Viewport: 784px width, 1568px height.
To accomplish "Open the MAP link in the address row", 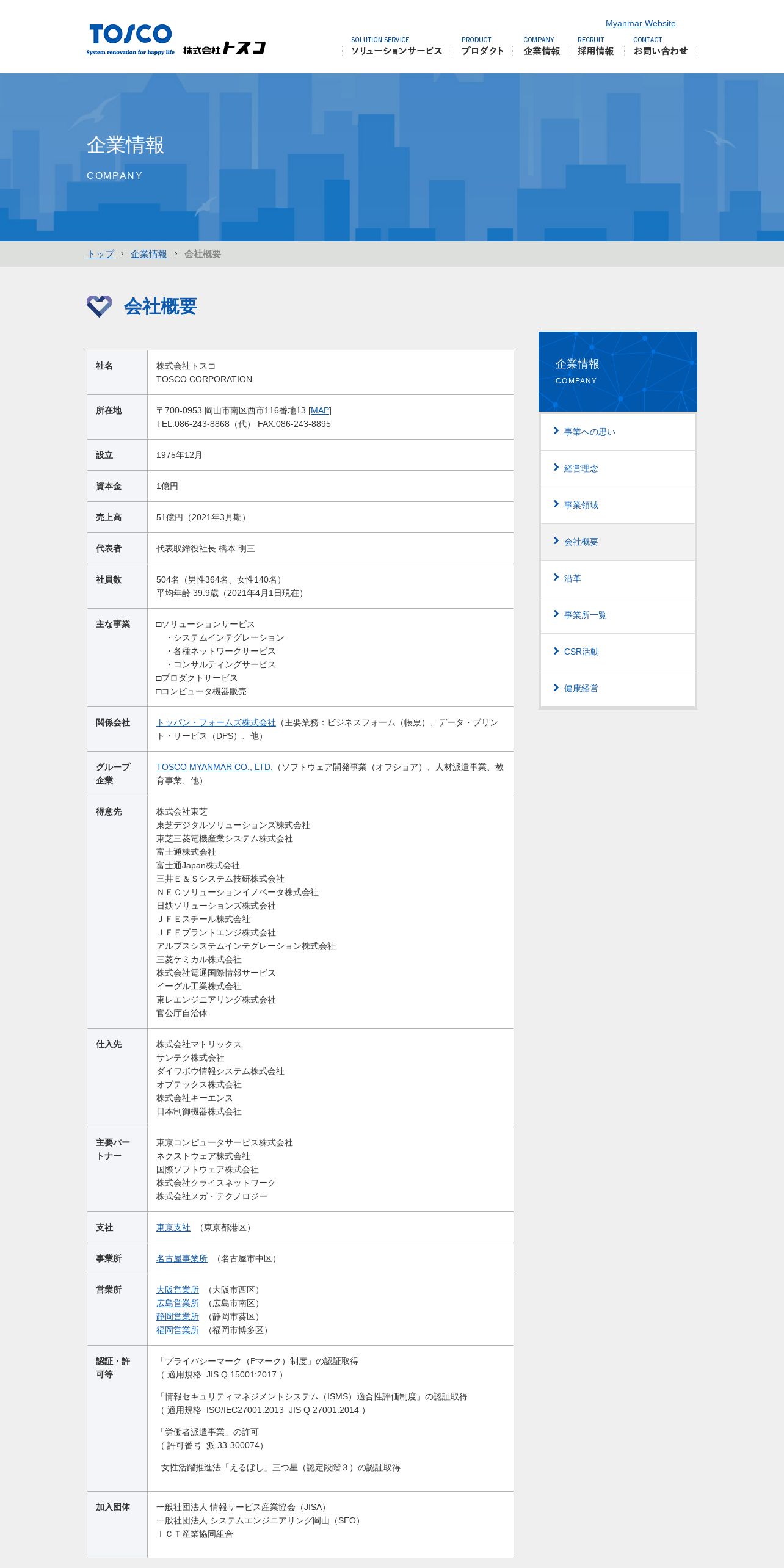I will (x=320, y=410).
